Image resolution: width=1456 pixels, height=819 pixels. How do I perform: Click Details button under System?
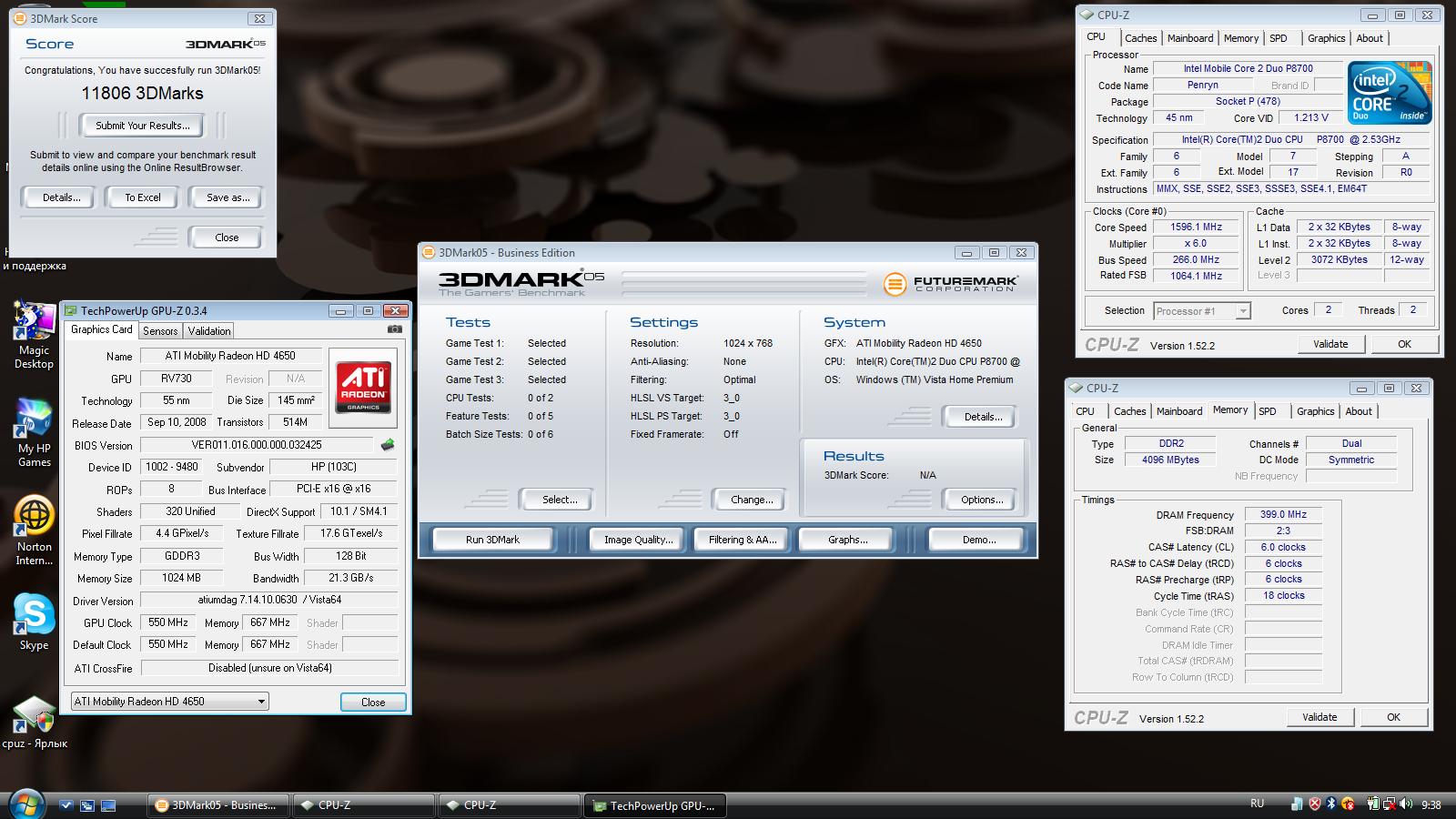pyautogui.click(x=983, y=417)
